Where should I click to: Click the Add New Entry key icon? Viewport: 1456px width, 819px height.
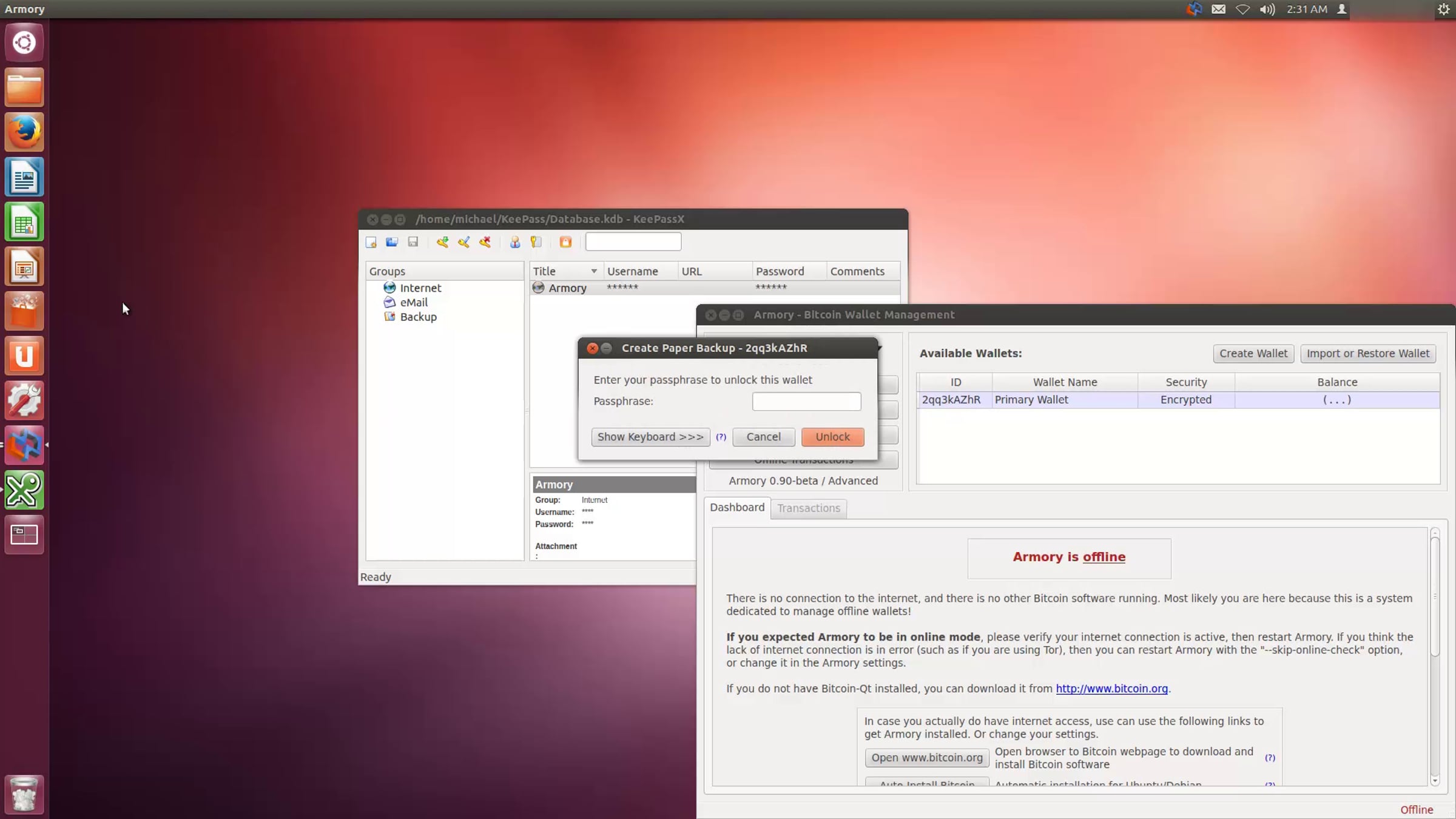(x=443, y=242)
